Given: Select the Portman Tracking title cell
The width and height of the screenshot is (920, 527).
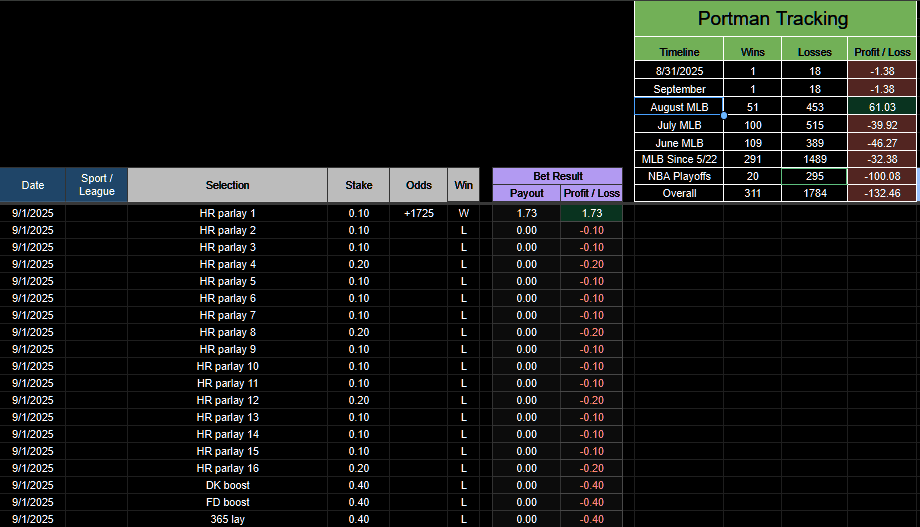Looking at the screenshot, I should pos(775,19).
